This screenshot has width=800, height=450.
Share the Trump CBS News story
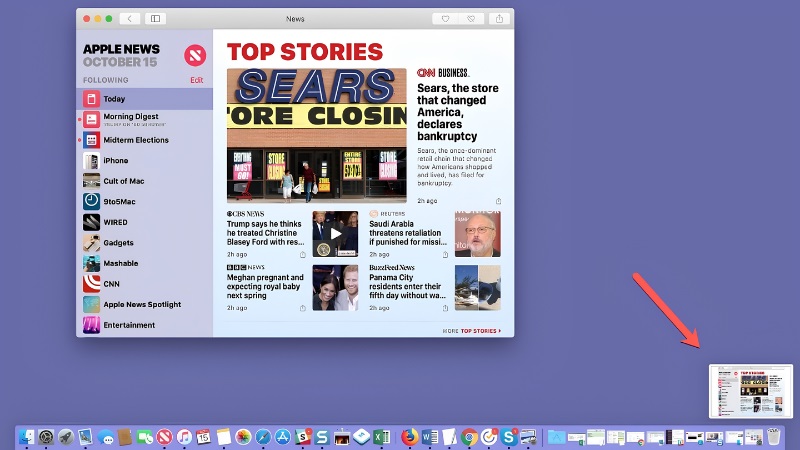point(303,255)
